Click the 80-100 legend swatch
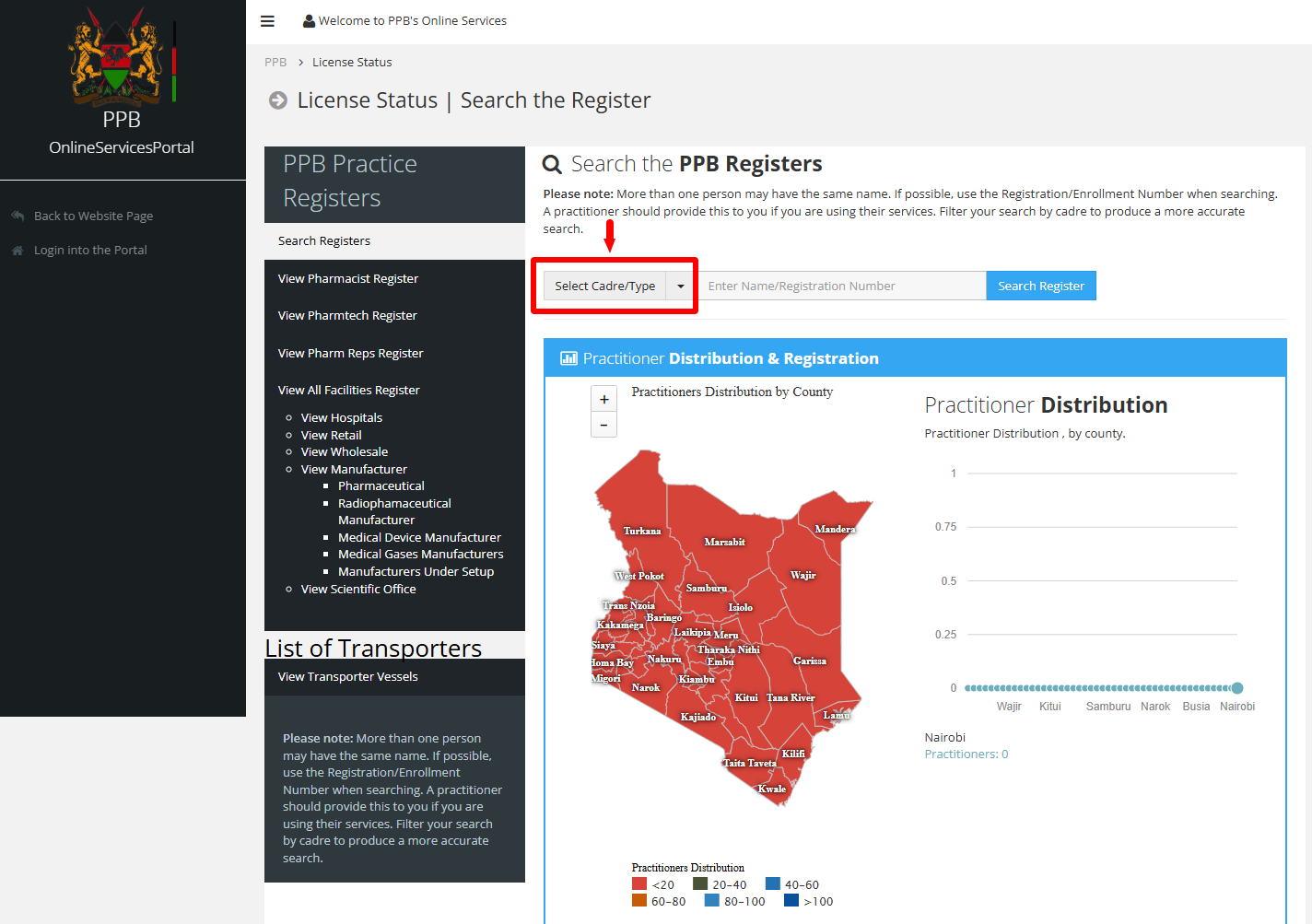The width and height of the screenshot is (1312, 924). coord(712,900)
